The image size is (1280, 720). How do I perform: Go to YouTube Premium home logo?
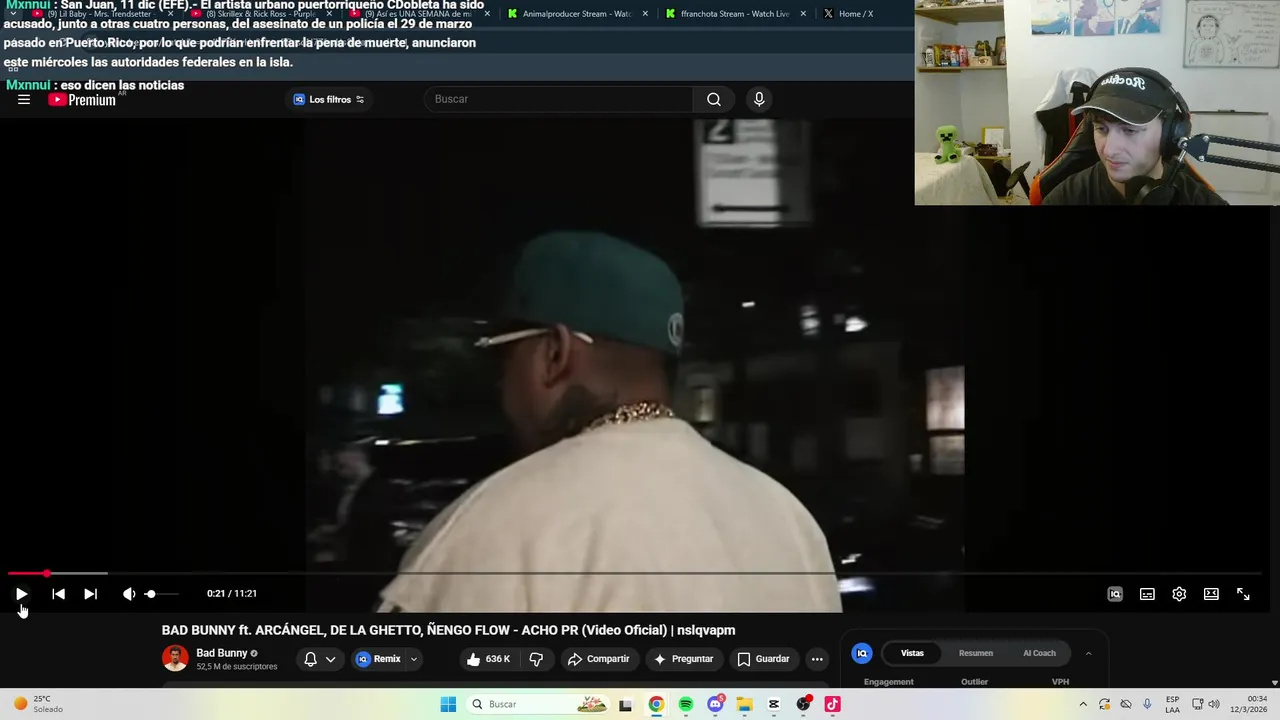coord(82,99)
